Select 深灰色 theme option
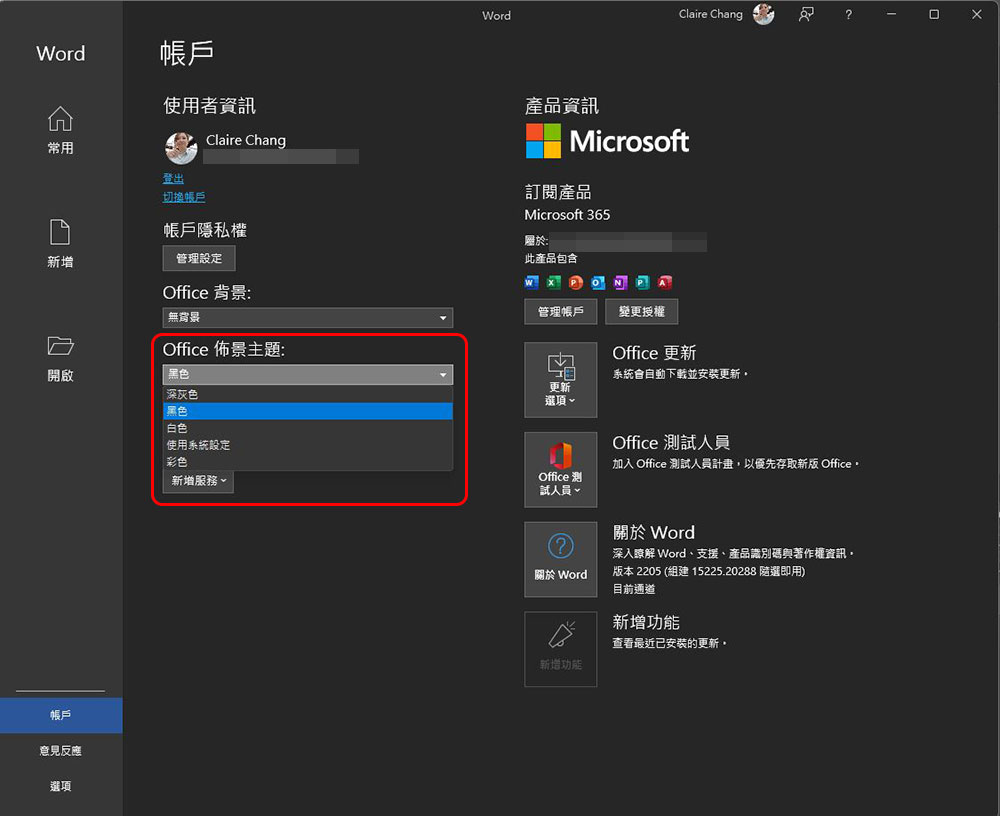 [x=308, y=394]
